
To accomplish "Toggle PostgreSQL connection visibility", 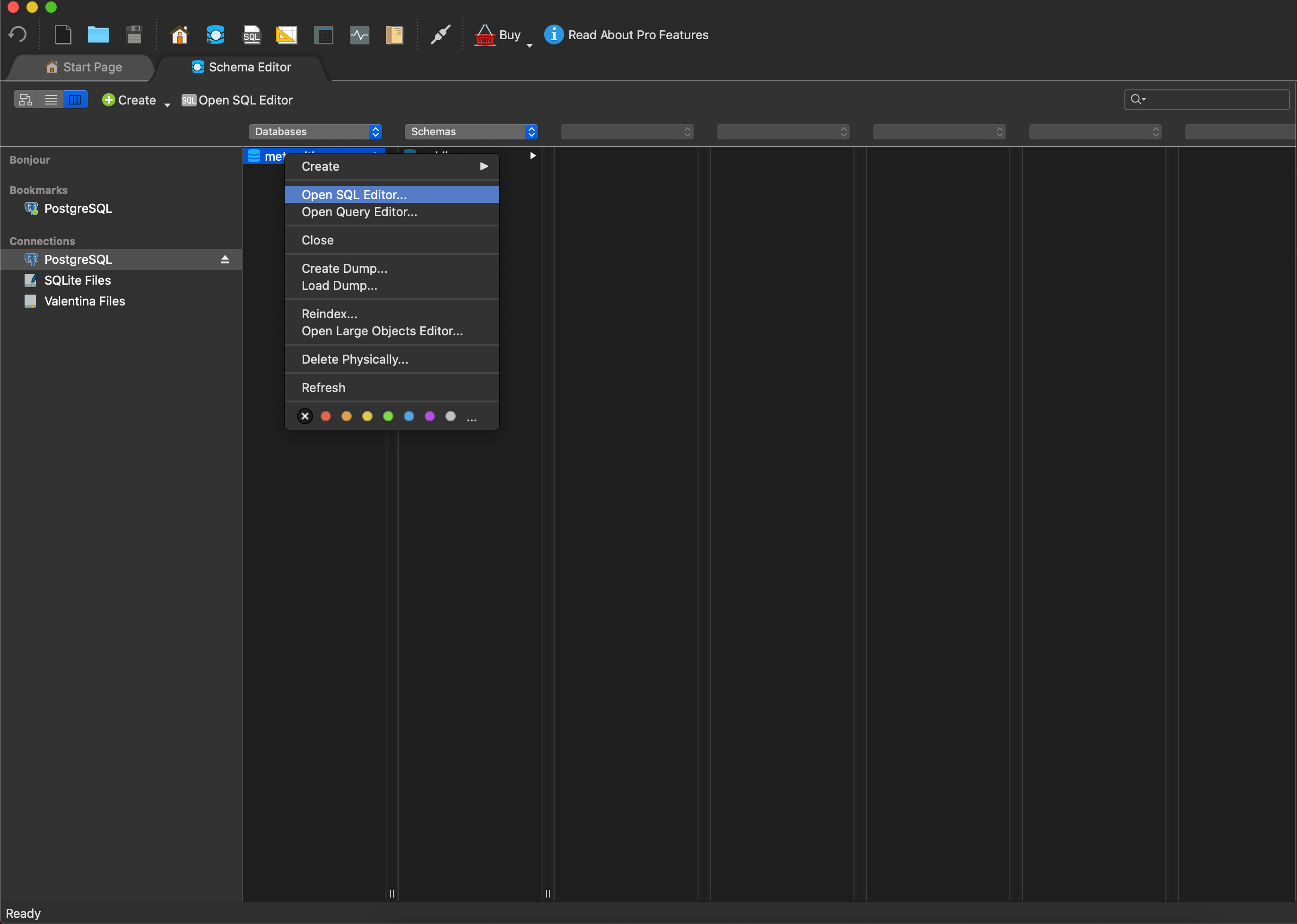I will click(x=224, y=258).
